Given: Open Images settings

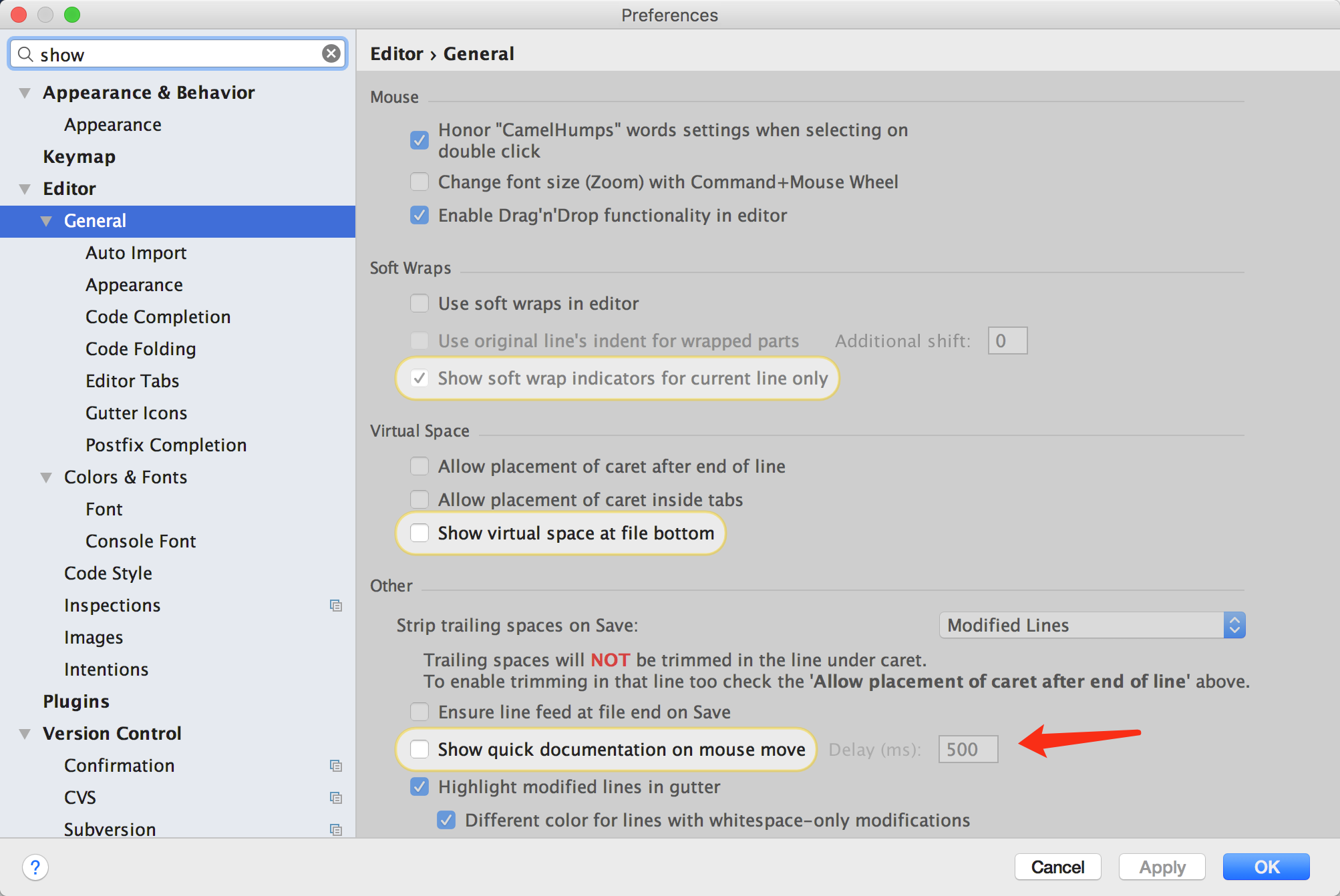Looking at the screenshot, I should (x=94, y=638).
